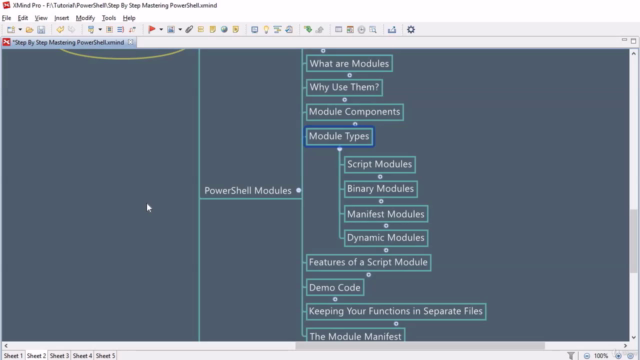Switch to Sheet 4 tab
The image size is (640, 360).
pos(82,356)
